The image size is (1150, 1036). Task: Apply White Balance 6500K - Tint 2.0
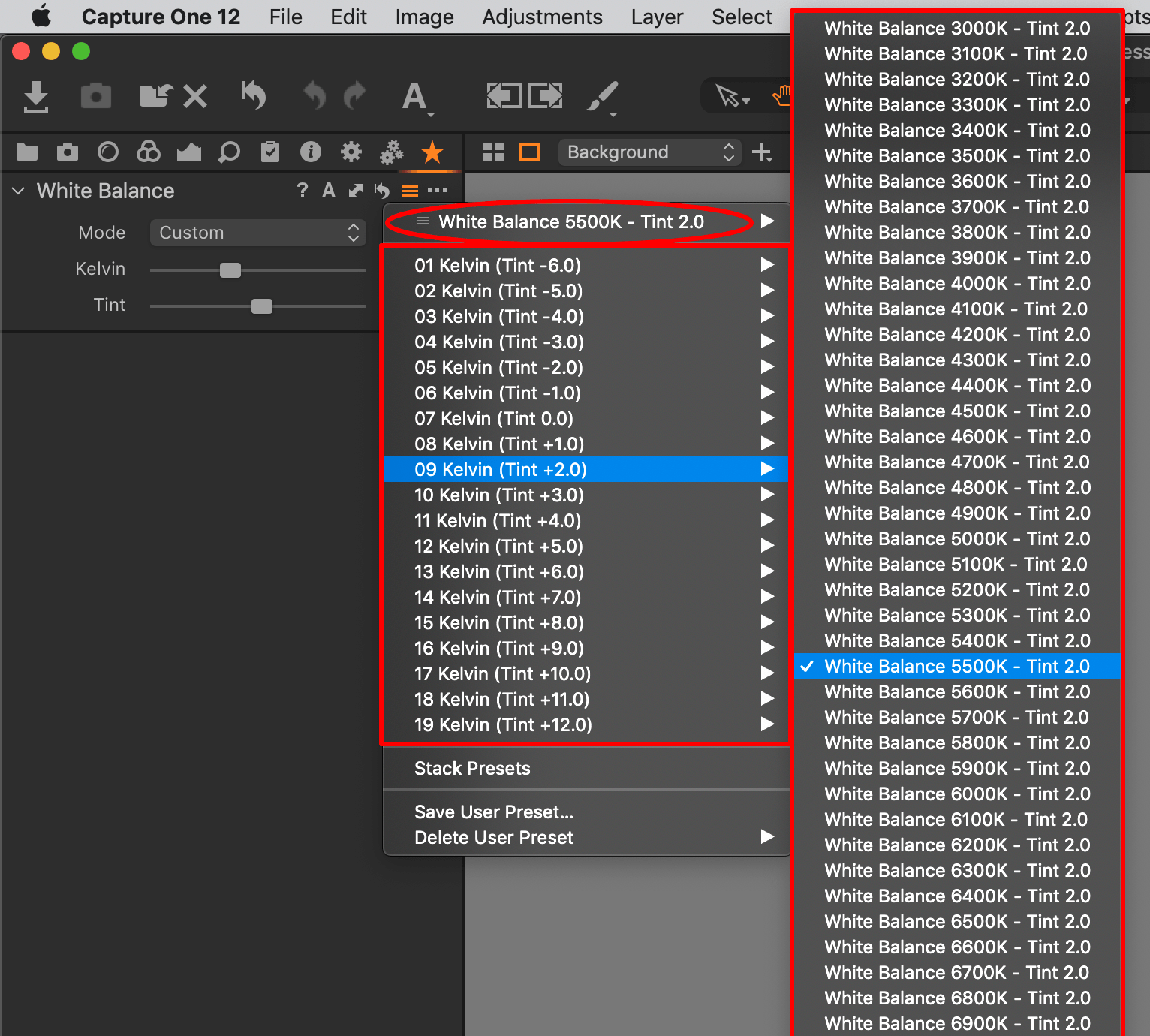957,921
